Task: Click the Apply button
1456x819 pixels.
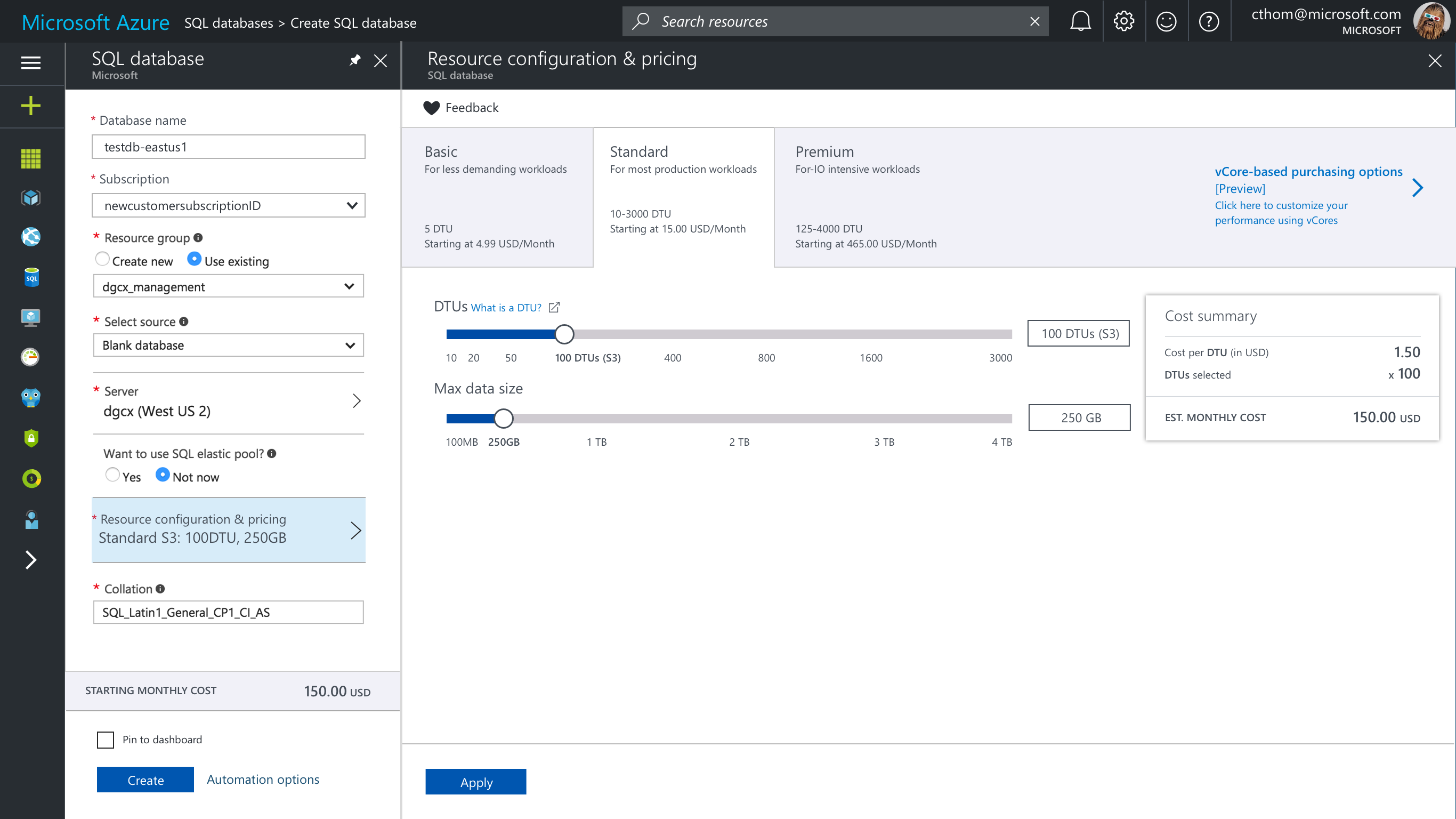Action: (476, 782)
